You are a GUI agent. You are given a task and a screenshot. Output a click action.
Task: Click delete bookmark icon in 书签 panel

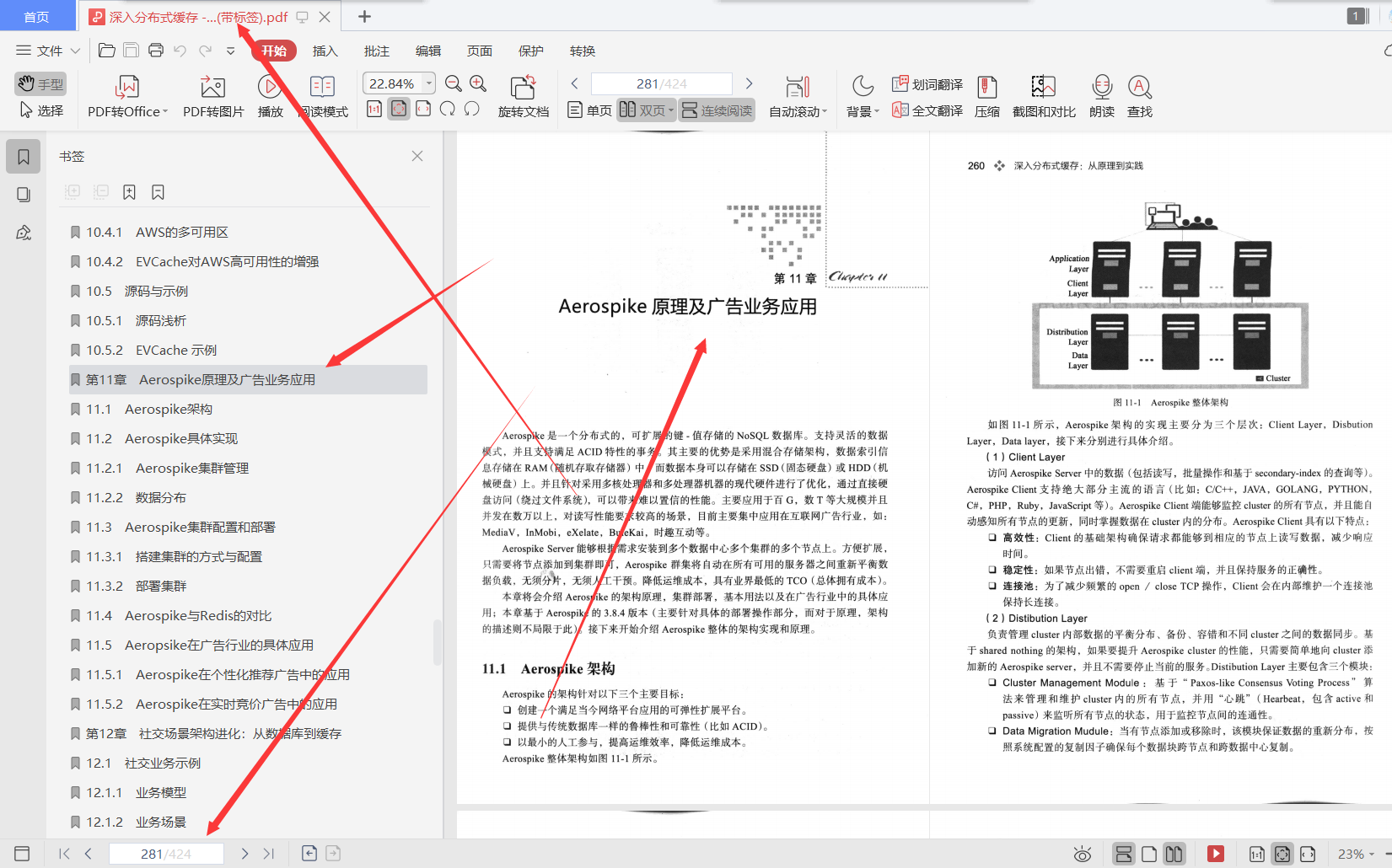coord(158,192)
